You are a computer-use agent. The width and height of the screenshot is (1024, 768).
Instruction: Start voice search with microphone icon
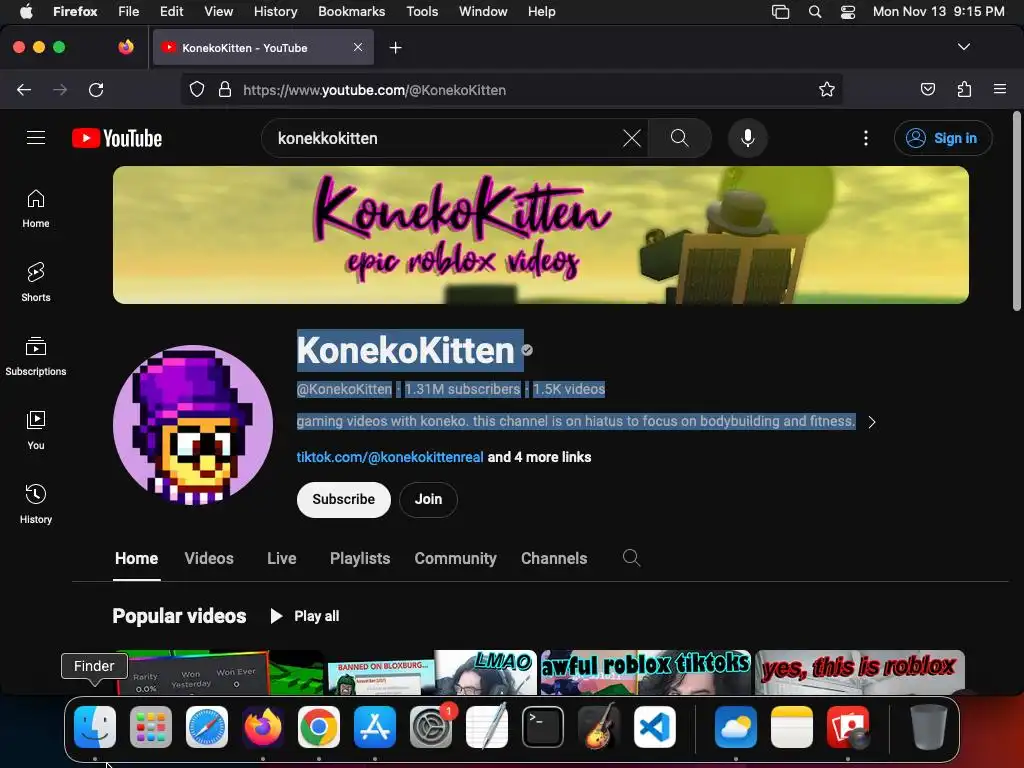pos(748,138)
